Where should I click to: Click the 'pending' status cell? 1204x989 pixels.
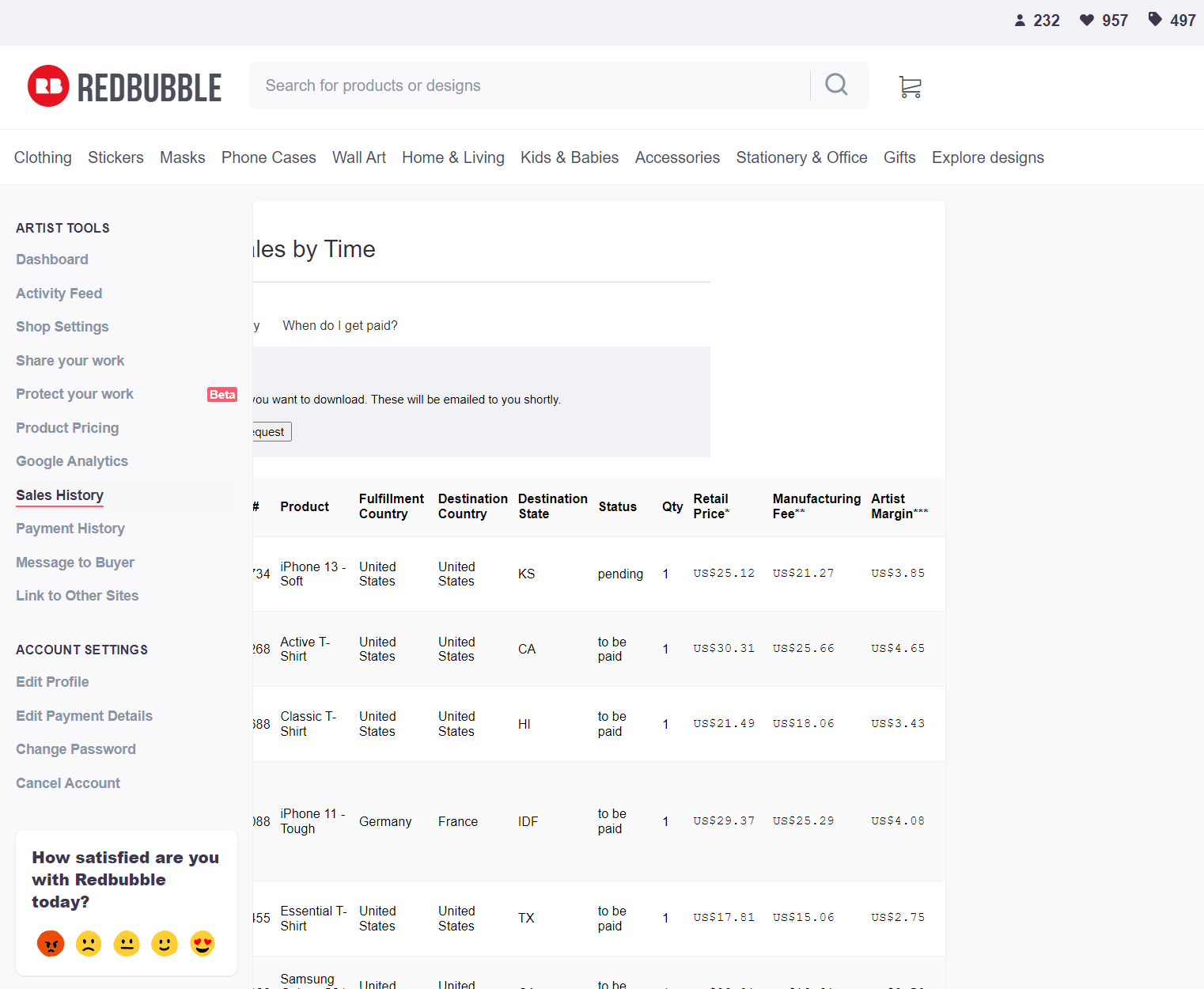[620, 574]
